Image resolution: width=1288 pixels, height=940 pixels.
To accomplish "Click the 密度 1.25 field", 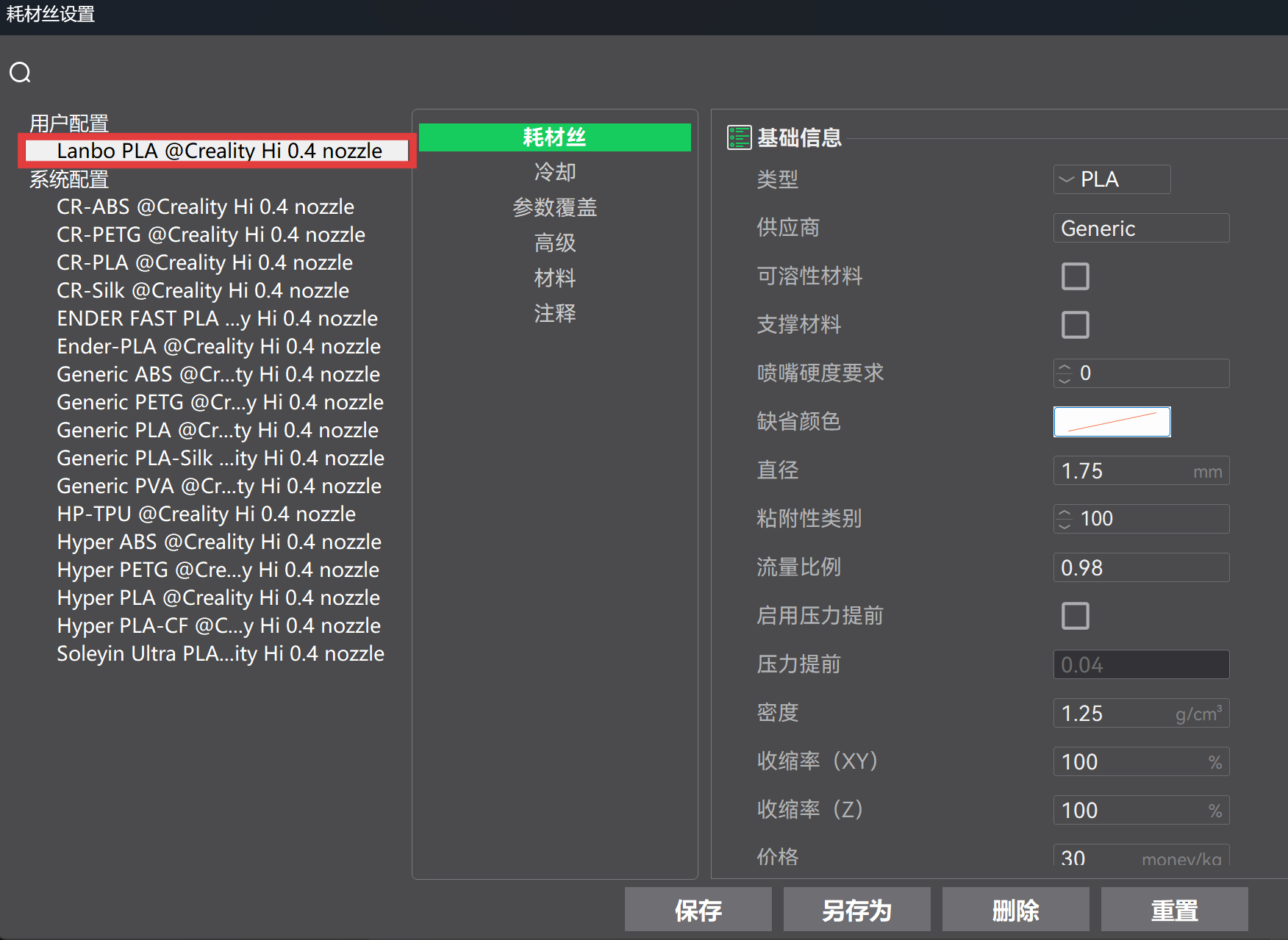I will coord(1141,713).
